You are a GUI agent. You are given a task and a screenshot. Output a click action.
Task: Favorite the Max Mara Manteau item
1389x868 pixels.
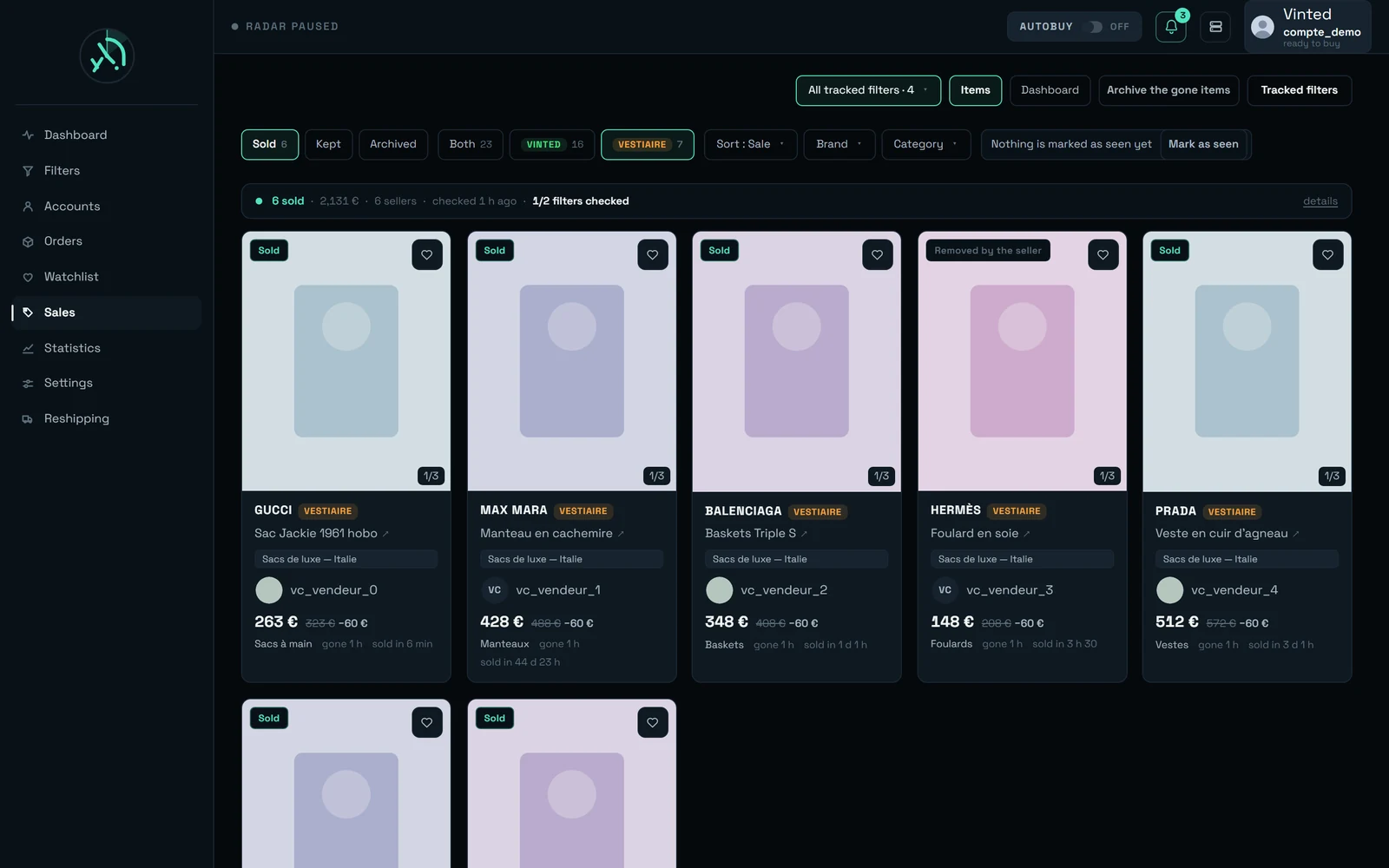[x=652, y=254]
